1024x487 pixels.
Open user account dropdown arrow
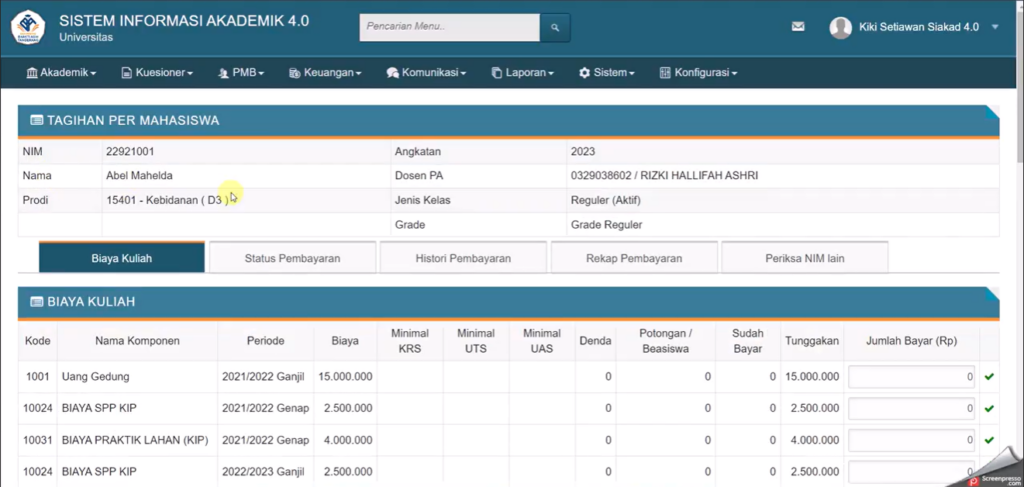(x=995, y=28)
